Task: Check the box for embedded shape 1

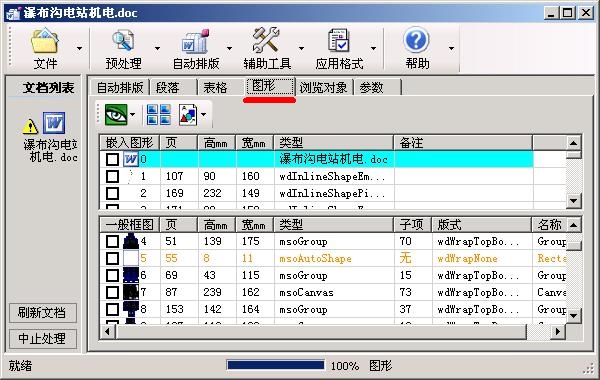Action: click(112, 176)
